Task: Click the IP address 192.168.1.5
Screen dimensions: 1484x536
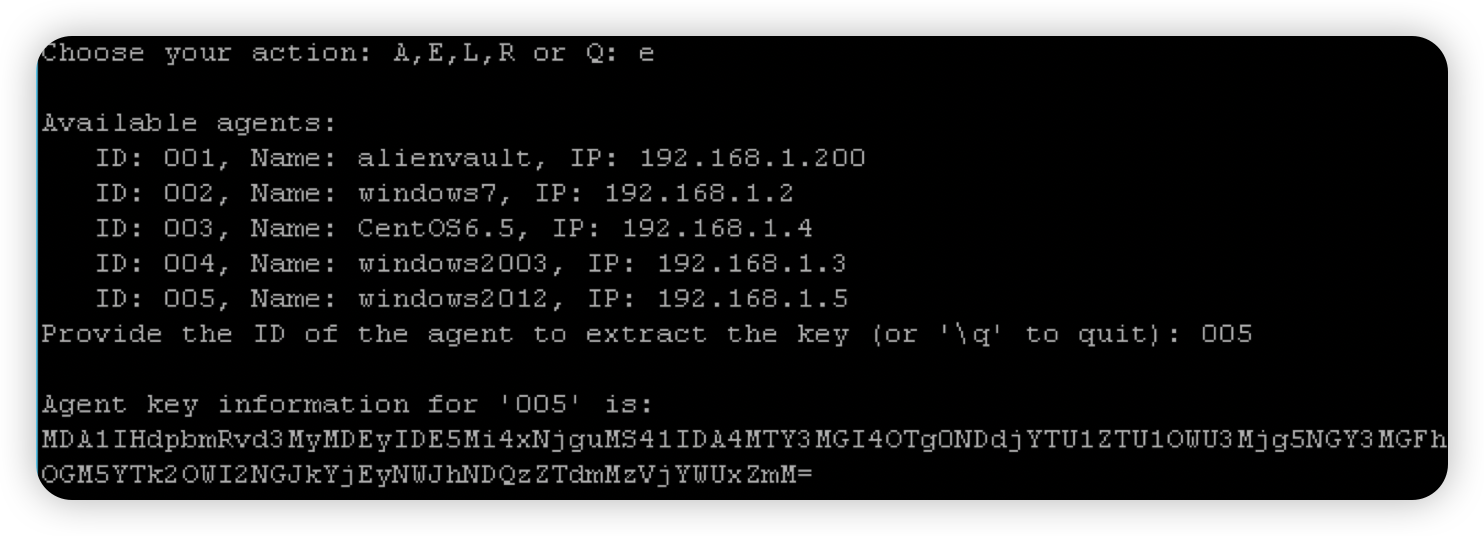Action: coord(752,299)
